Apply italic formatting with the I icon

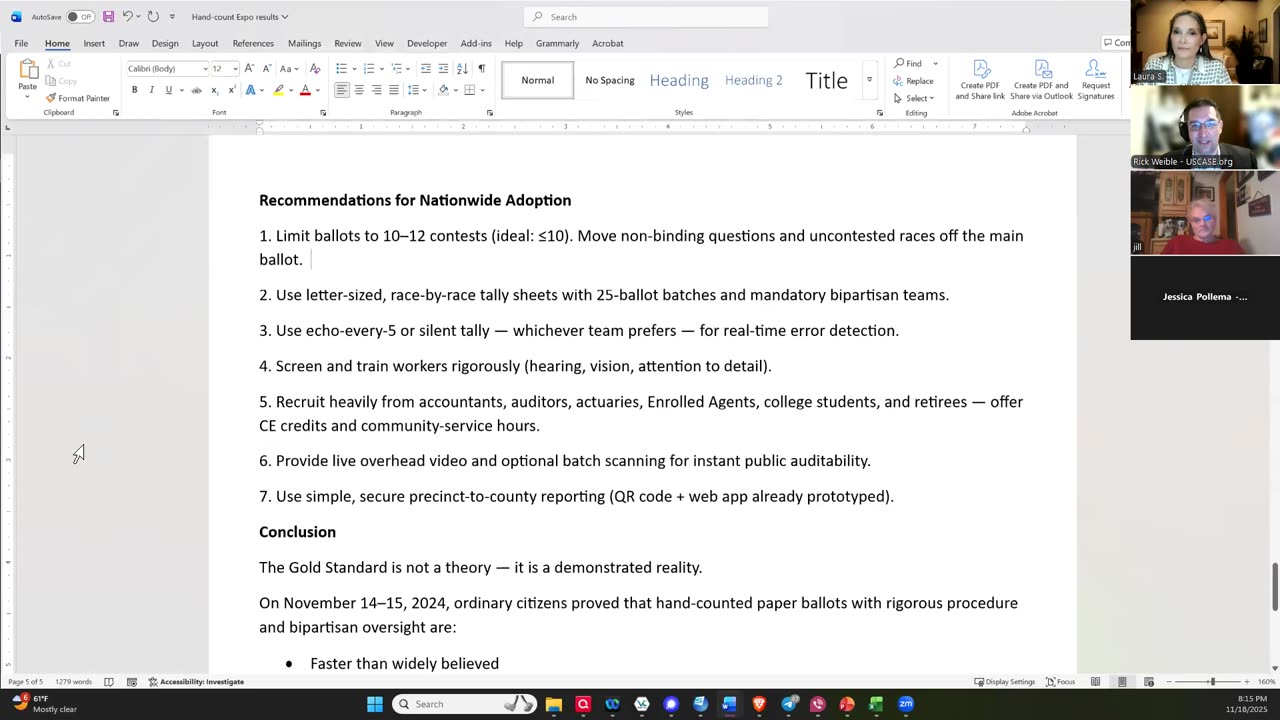(x=152, y=90)
